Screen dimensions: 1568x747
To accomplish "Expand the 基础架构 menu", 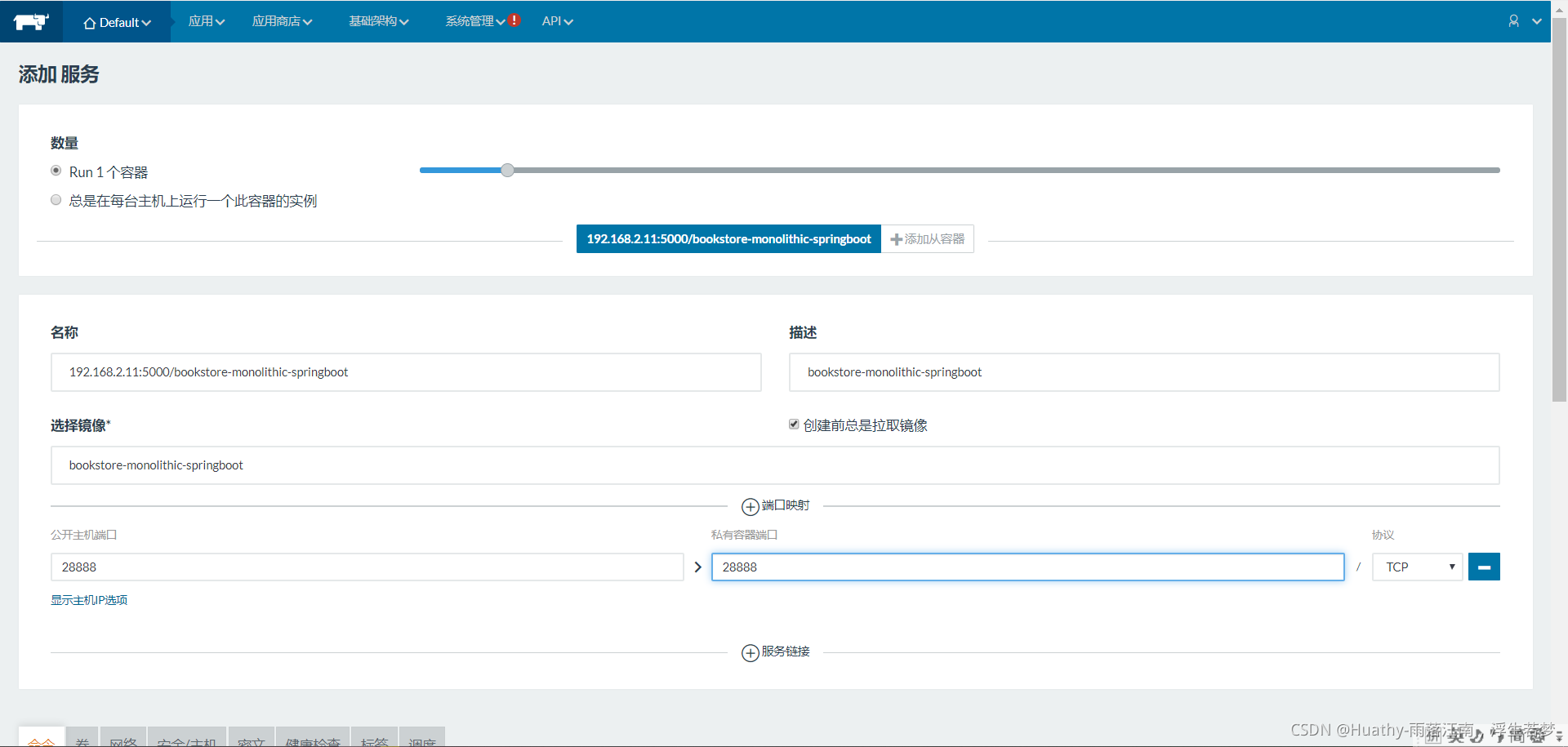I will (x=379, y=21).
